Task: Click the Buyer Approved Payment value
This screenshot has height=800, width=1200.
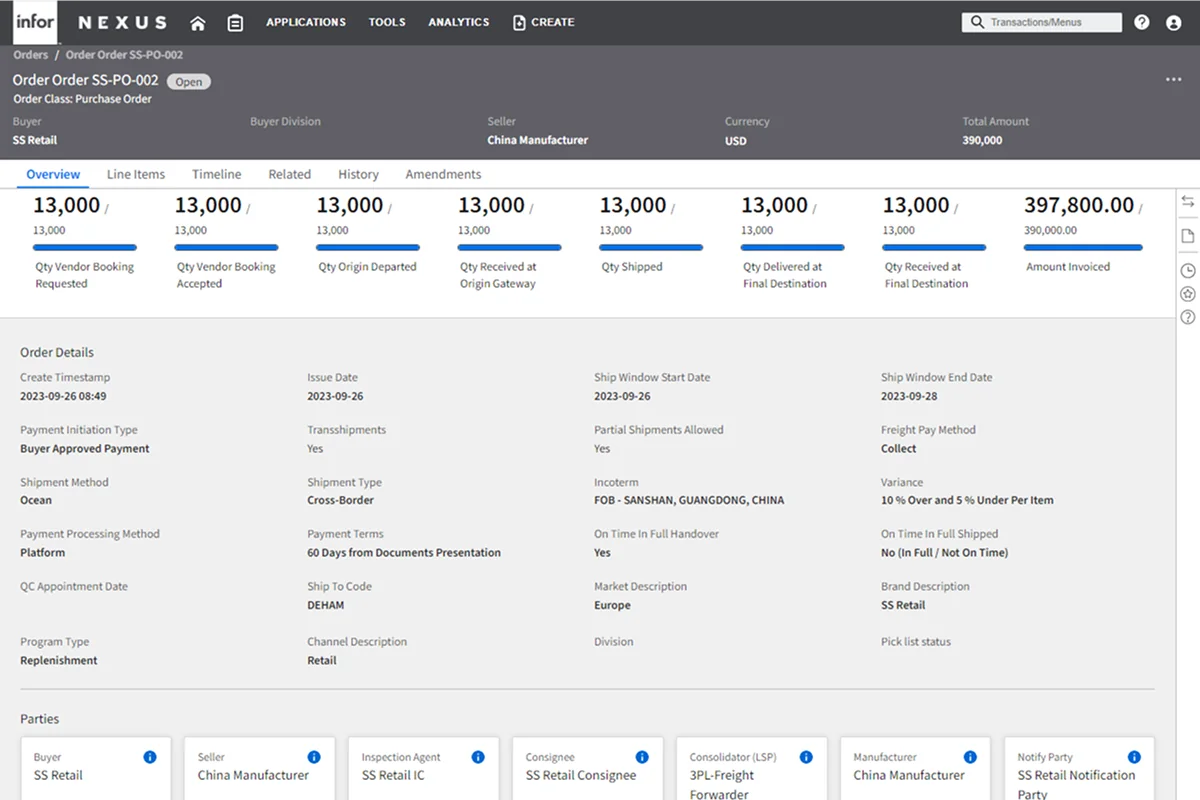Action: [x=85, y=448]
